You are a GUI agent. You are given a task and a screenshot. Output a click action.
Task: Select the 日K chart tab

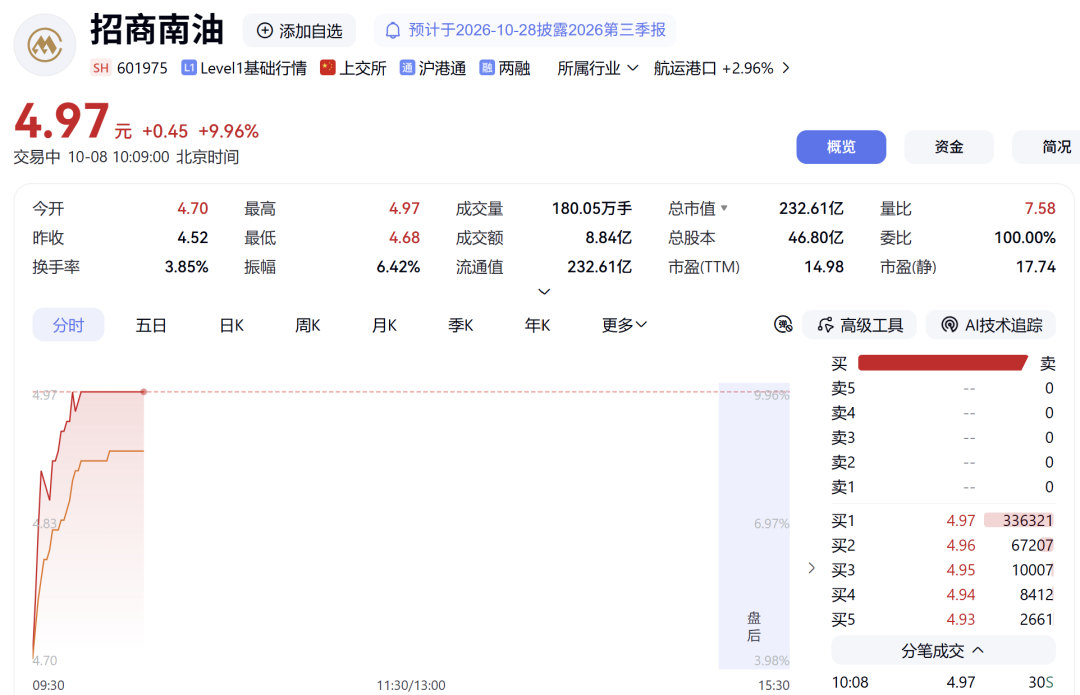(x=231, y=325)
